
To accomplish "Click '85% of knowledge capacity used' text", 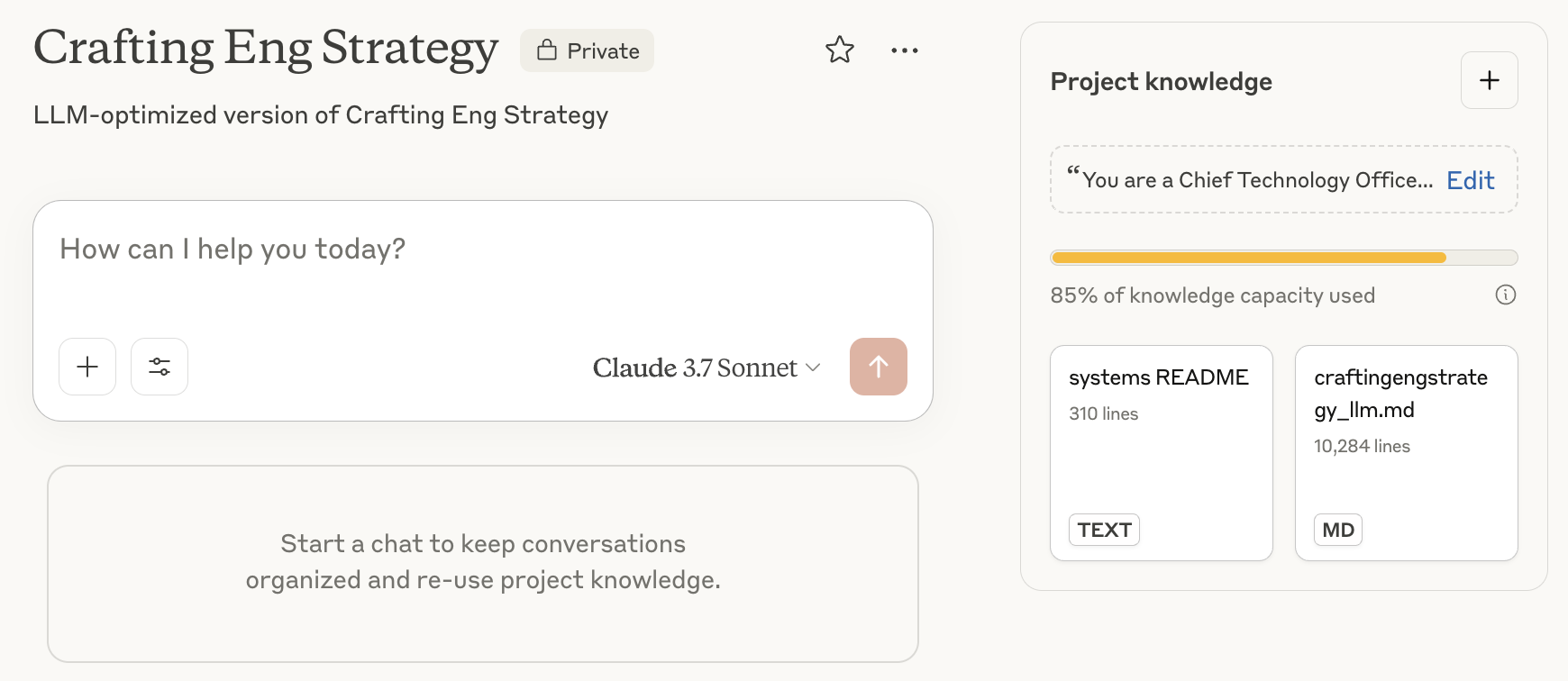I will (x=1212, y=295).
